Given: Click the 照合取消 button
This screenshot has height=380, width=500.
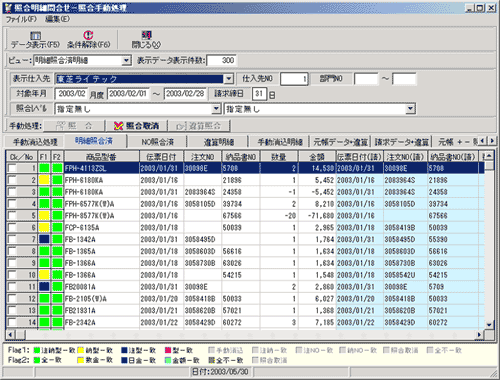Looking at the screenshot, I should tap(136, 126).
